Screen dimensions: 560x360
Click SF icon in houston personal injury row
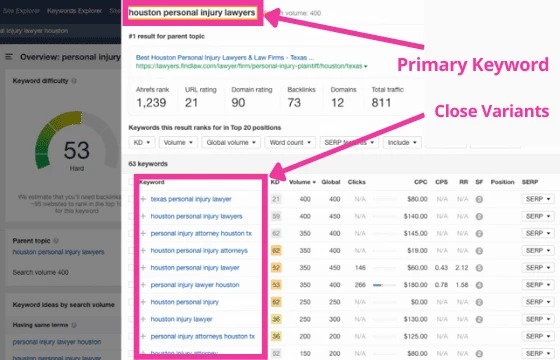click(479, 302)
